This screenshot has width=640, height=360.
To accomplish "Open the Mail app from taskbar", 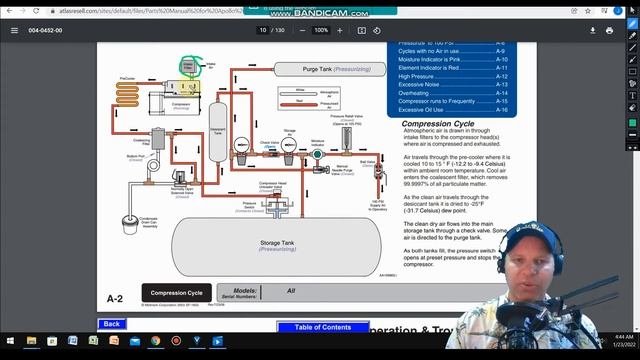I will 135,341.
